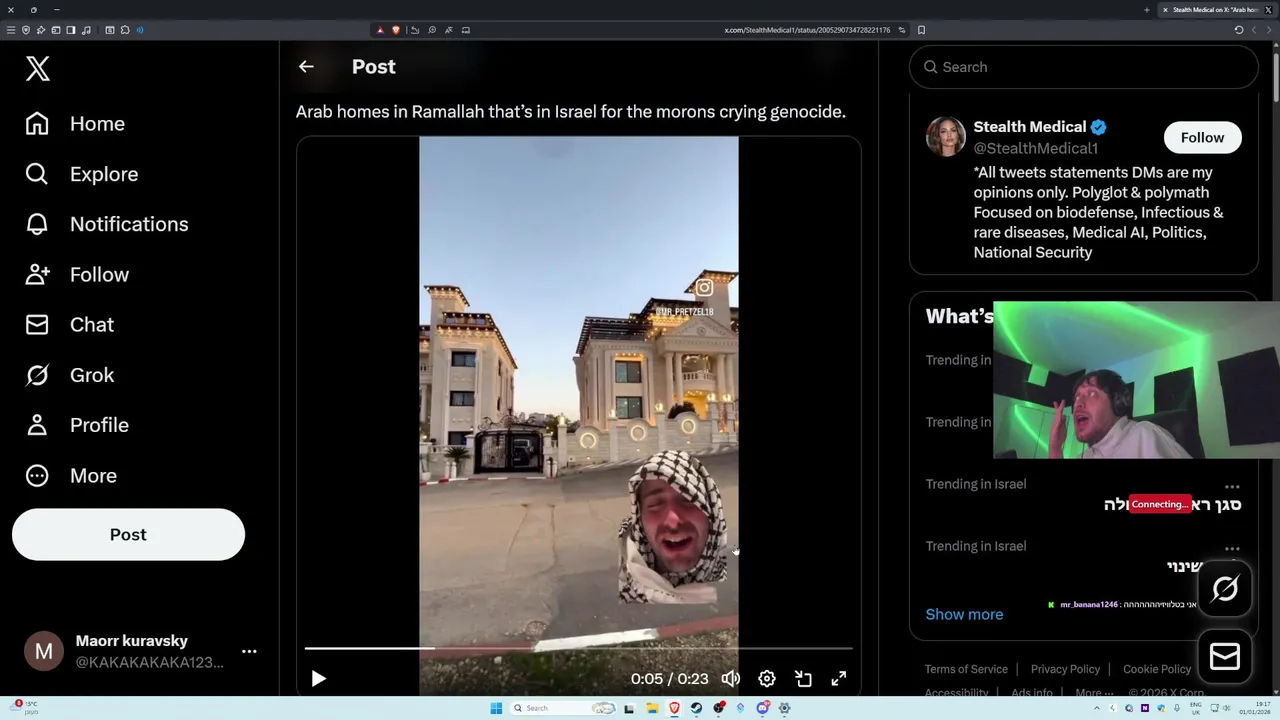
Task: Open options dots for fourth Trending in Israel
Action: (1232, 548)
